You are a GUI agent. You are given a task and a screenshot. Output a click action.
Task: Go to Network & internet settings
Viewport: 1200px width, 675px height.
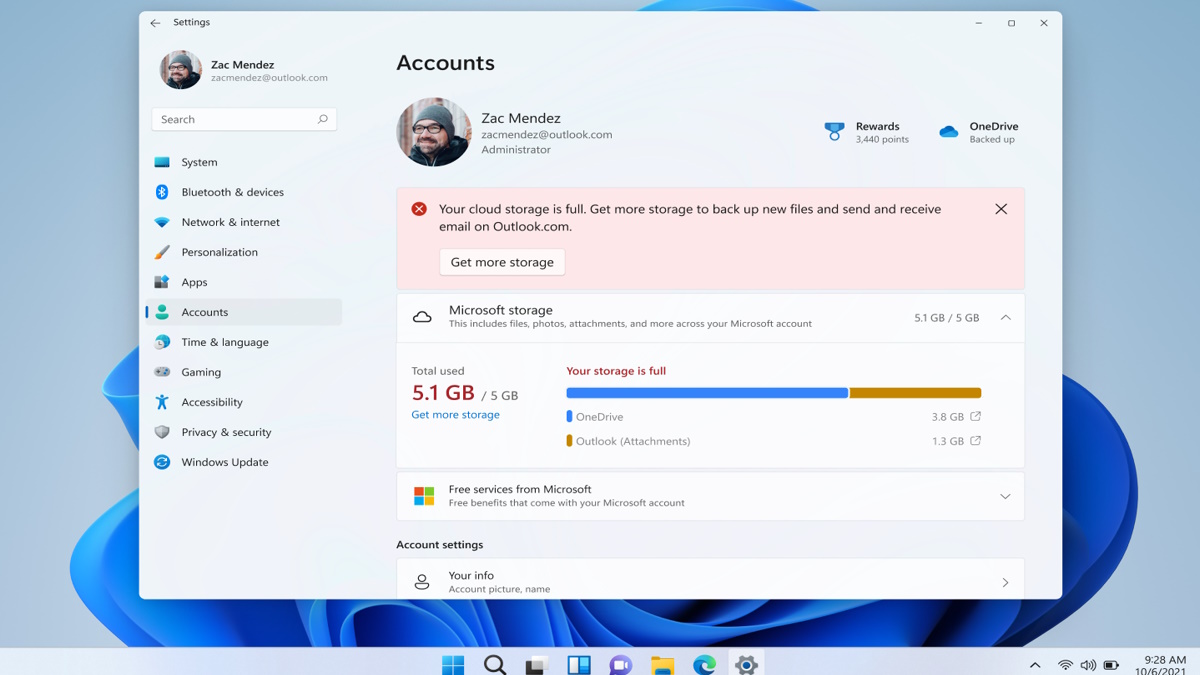pos(244,222)
